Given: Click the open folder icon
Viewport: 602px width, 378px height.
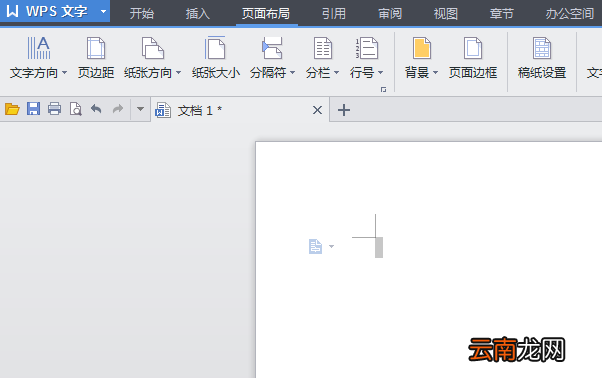Looking at the screenshot, I should (x=12, y=109).
